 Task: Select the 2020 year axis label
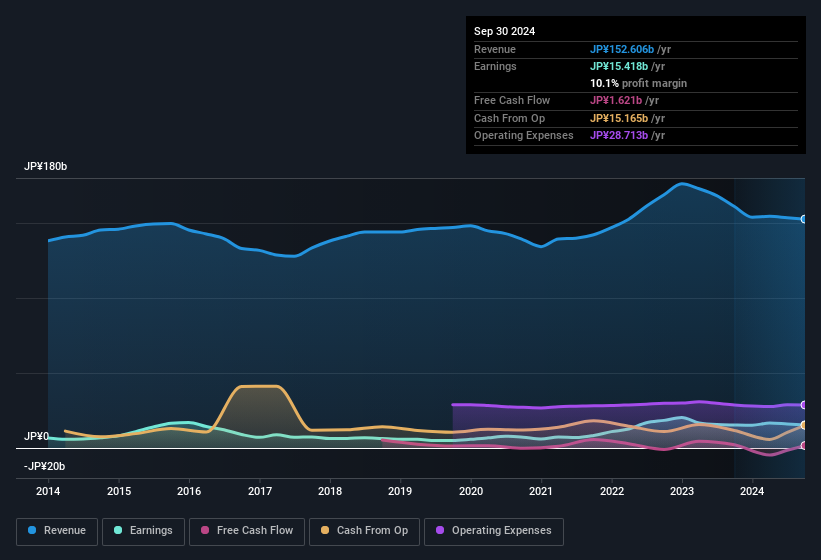pyautogui.click(x=471, y=491)
